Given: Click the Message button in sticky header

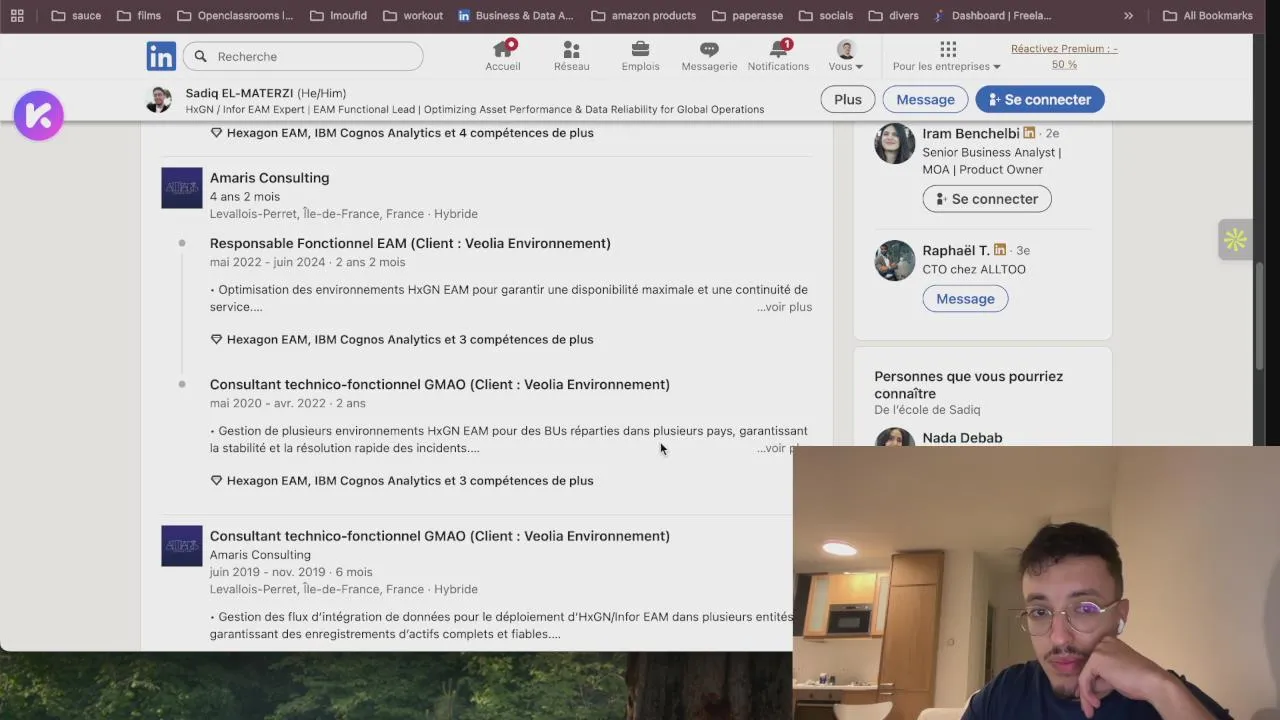Looking at the screenshot, I should 925,99.
